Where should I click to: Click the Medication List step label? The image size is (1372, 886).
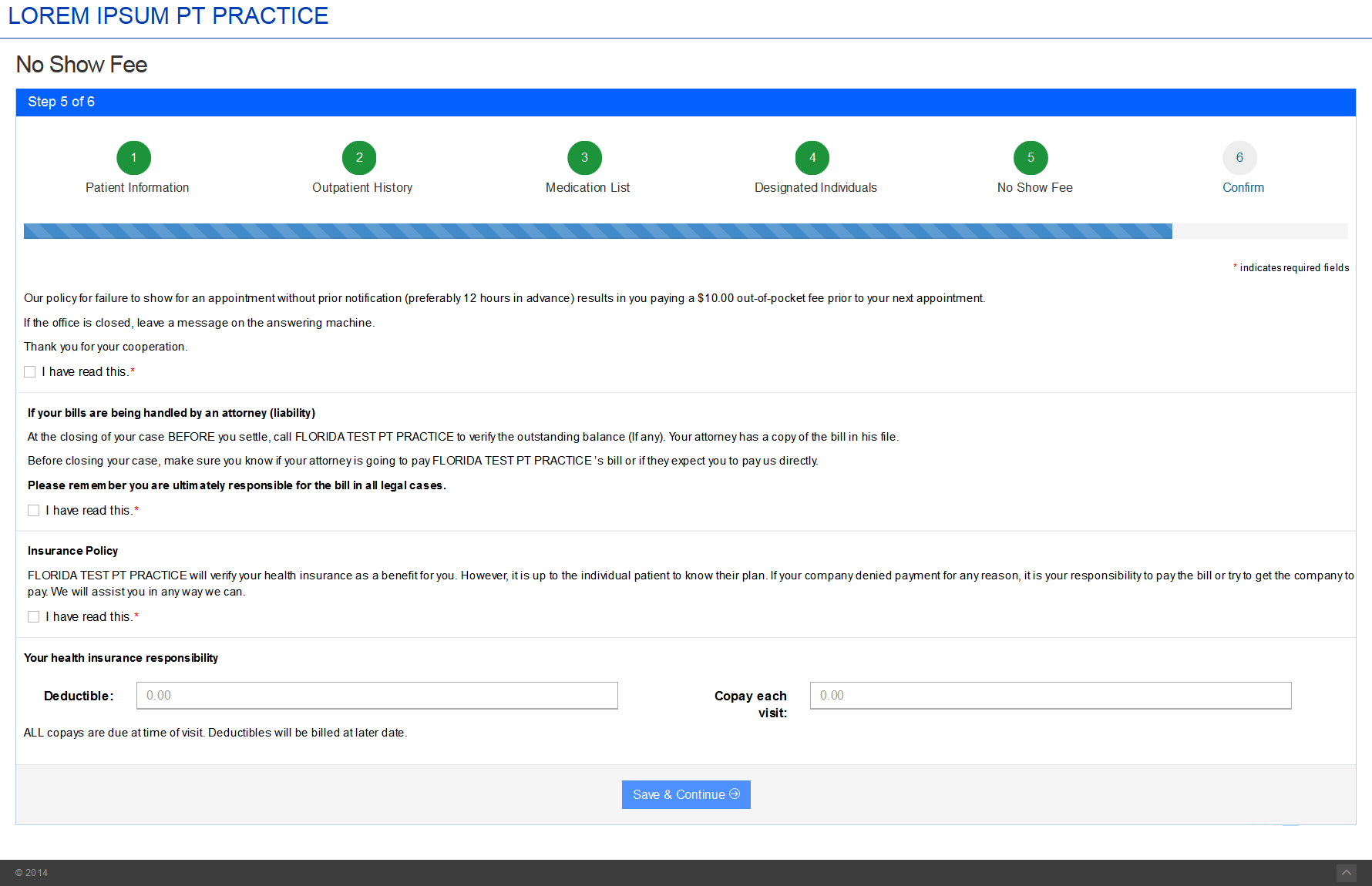pyautogui.click(x=587, y=188)
